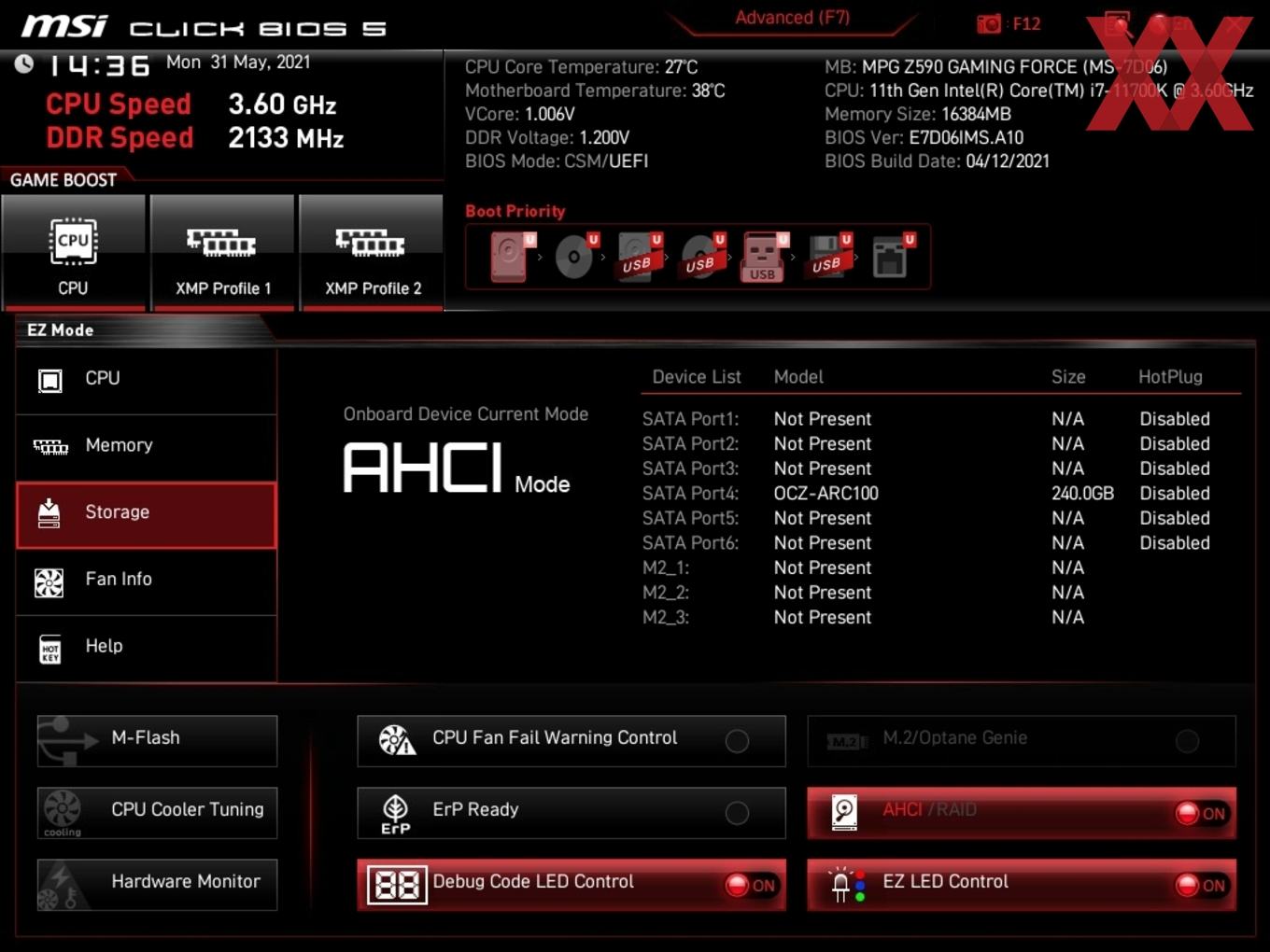Click the CPU Core Temperature reading
The image size is (1270, 952).
tap(581, 67)
